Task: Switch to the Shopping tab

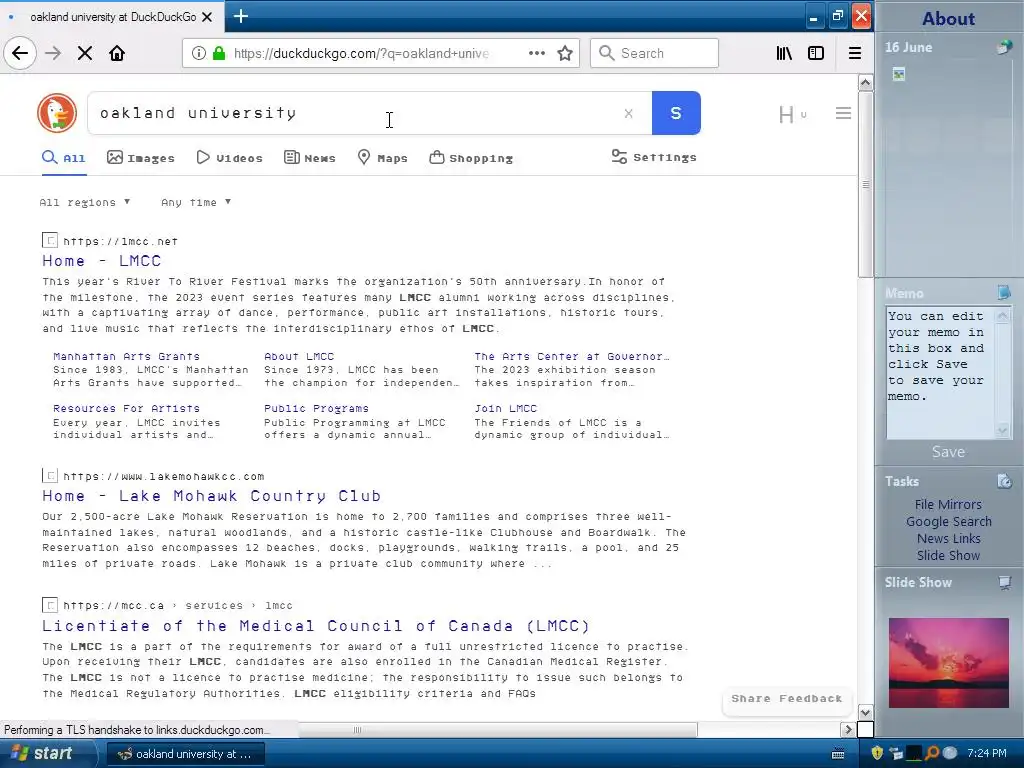Action: coord(471,157)
